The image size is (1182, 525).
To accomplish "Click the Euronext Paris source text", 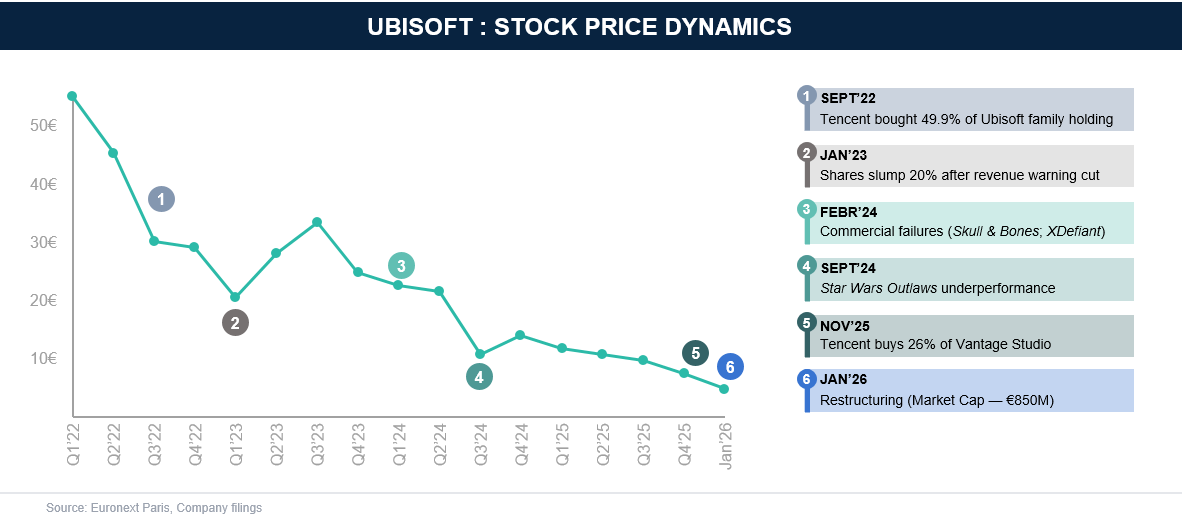I will click(154, 508).
